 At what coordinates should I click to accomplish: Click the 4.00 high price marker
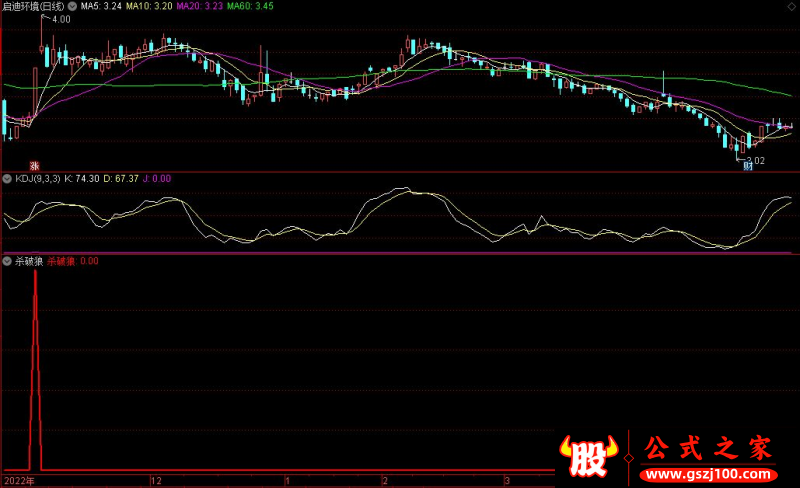click(60, 19)
